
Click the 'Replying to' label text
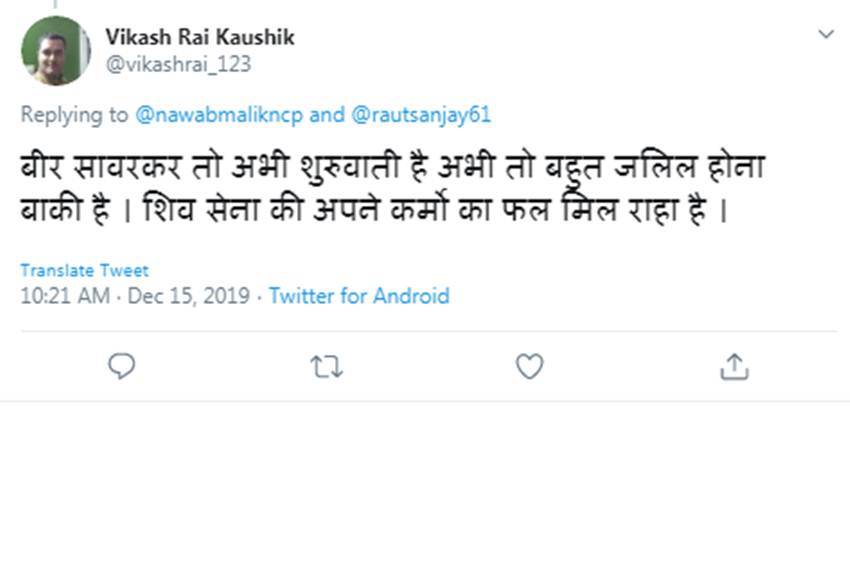coord(75,114)
